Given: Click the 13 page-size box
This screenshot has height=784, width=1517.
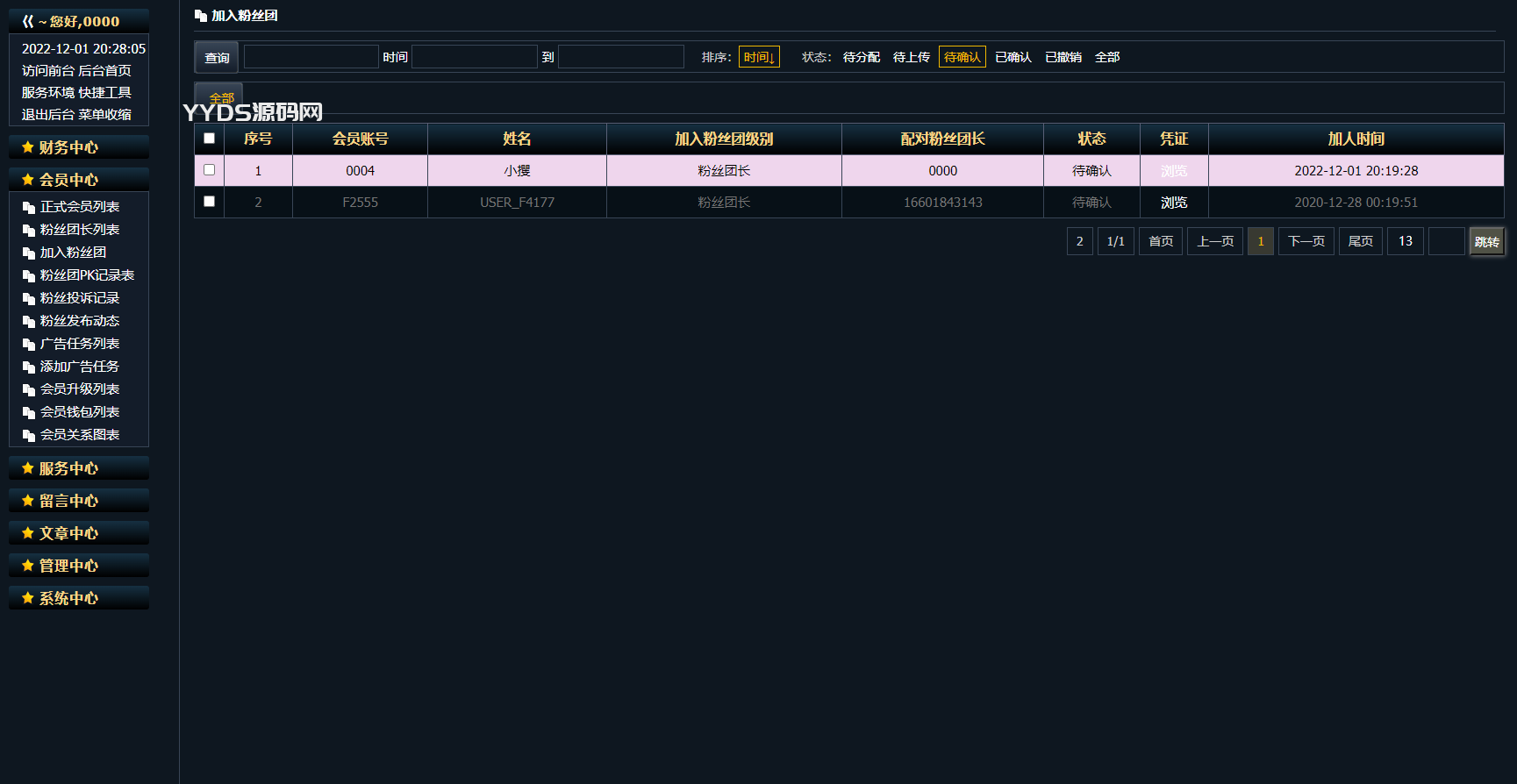Looking at the screenshot, I should [1406, 241].
